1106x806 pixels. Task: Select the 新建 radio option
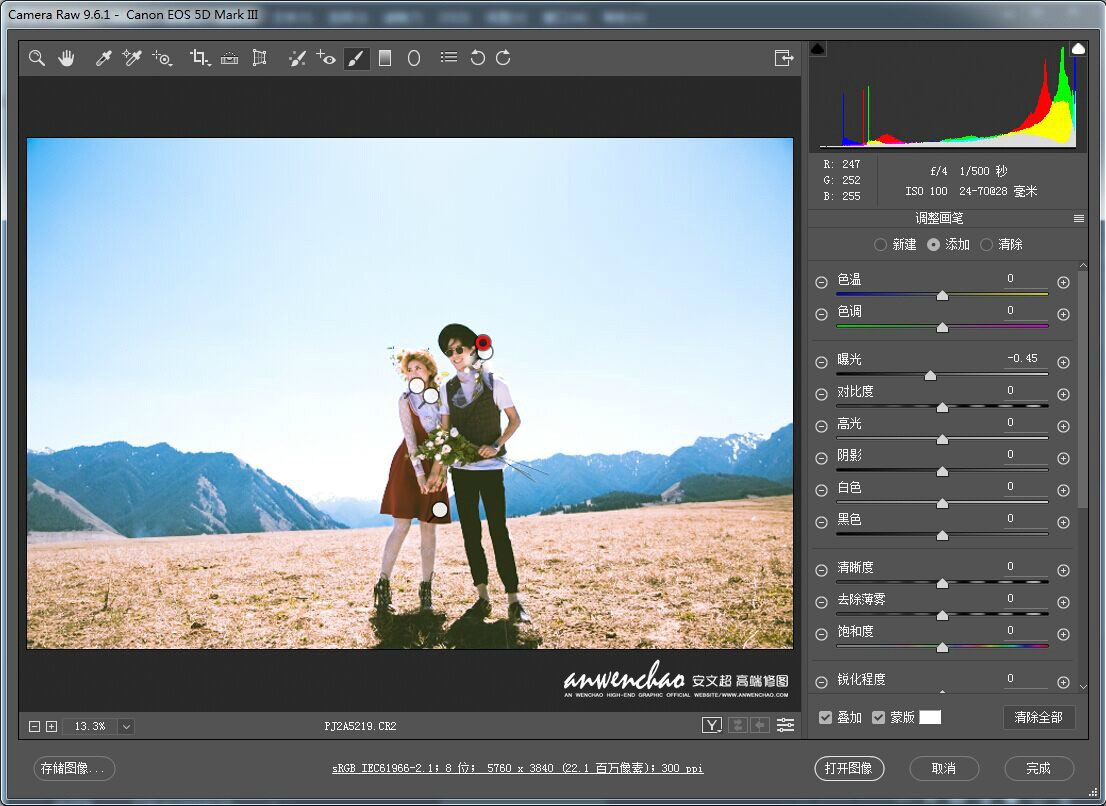[880, 245]
